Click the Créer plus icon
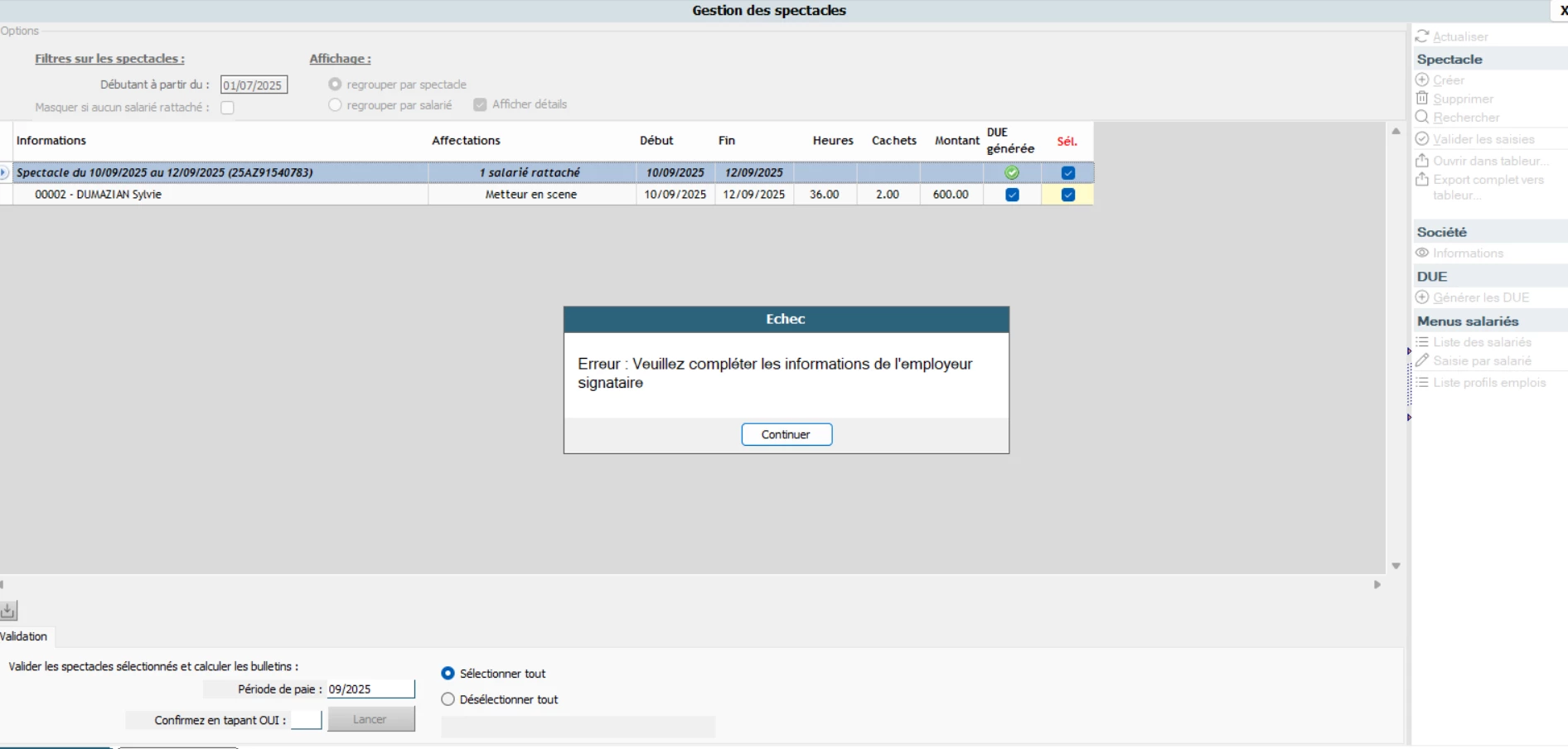The image size is (1568, 749). click(x=1422, y=80)
